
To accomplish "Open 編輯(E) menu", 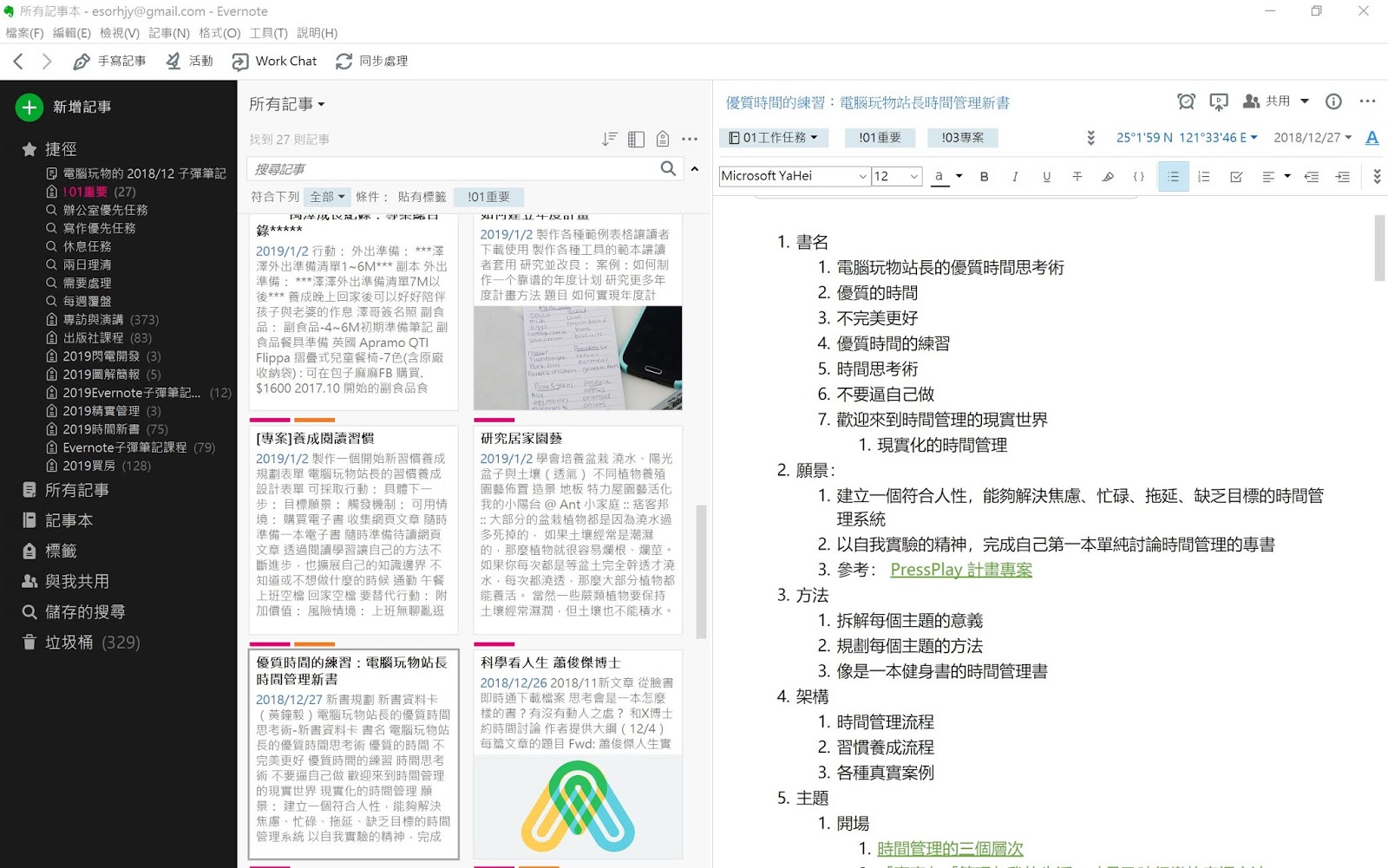I will click(x=71, y=33).
